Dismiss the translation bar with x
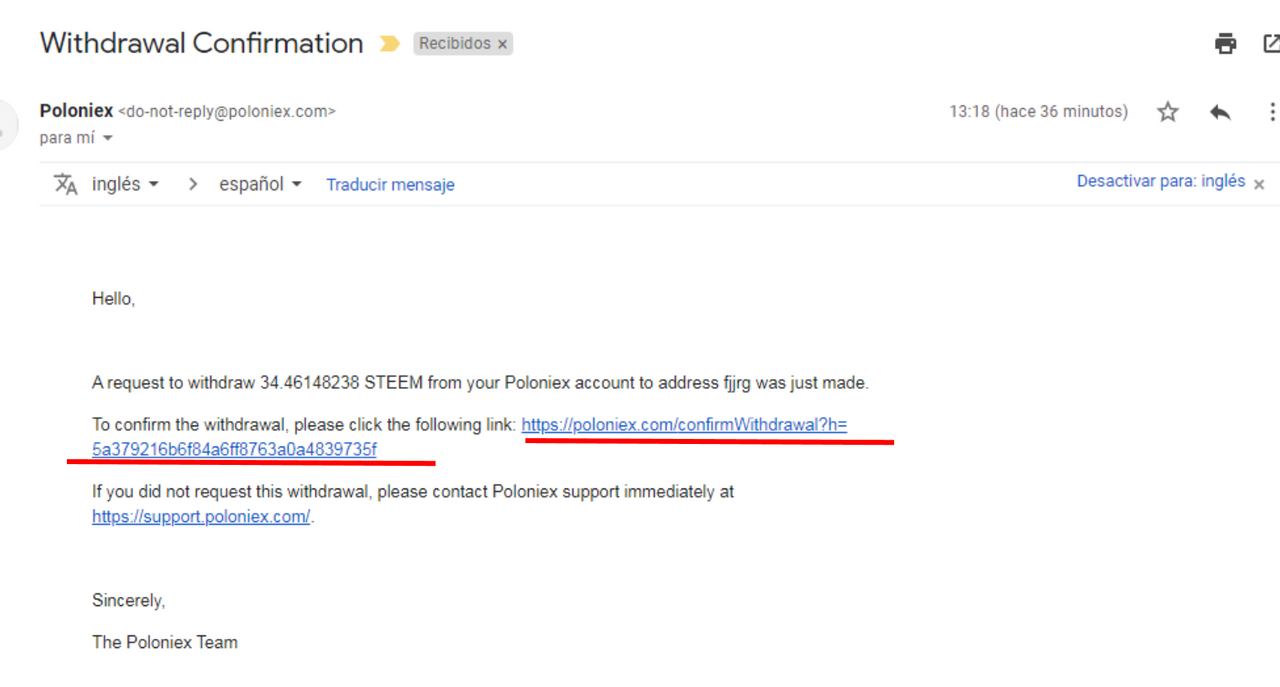This screenshot has width=1280, height=687. [1259, 184]
